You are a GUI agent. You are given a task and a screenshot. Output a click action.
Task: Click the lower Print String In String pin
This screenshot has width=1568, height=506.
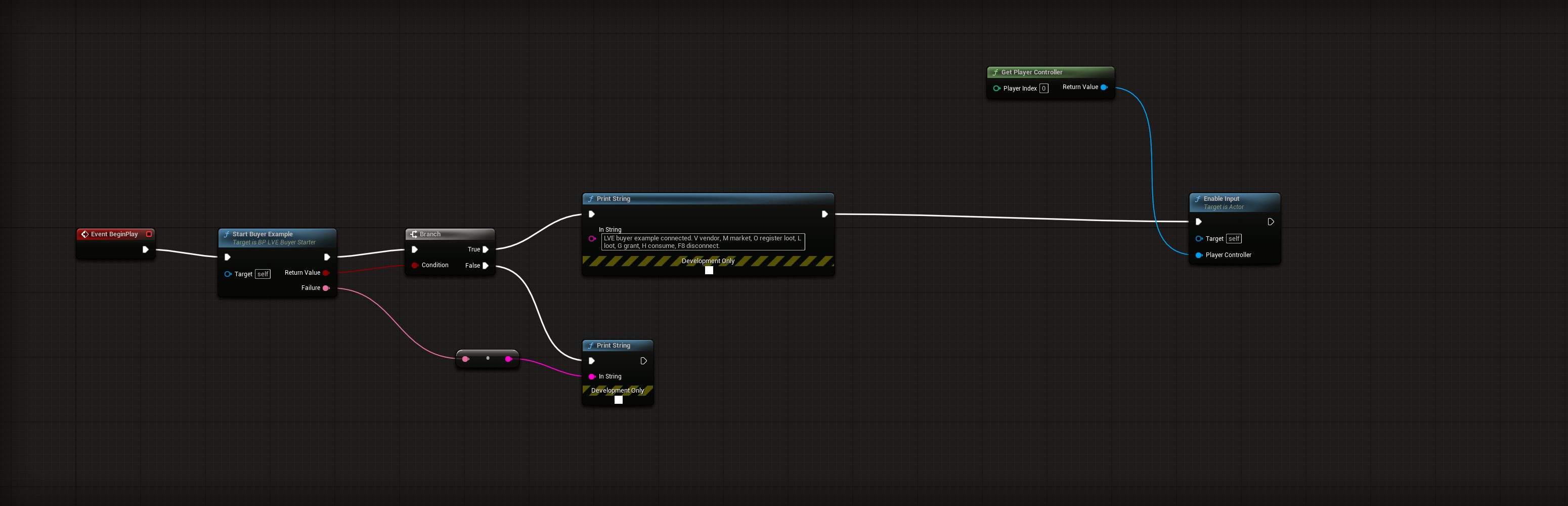592,377
